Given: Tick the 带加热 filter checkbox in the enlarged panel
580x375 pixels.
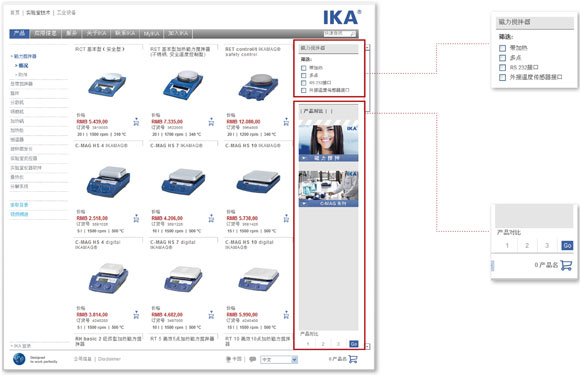Looking at the screenshot, I should pyautogui.click(x=502, y=48).
